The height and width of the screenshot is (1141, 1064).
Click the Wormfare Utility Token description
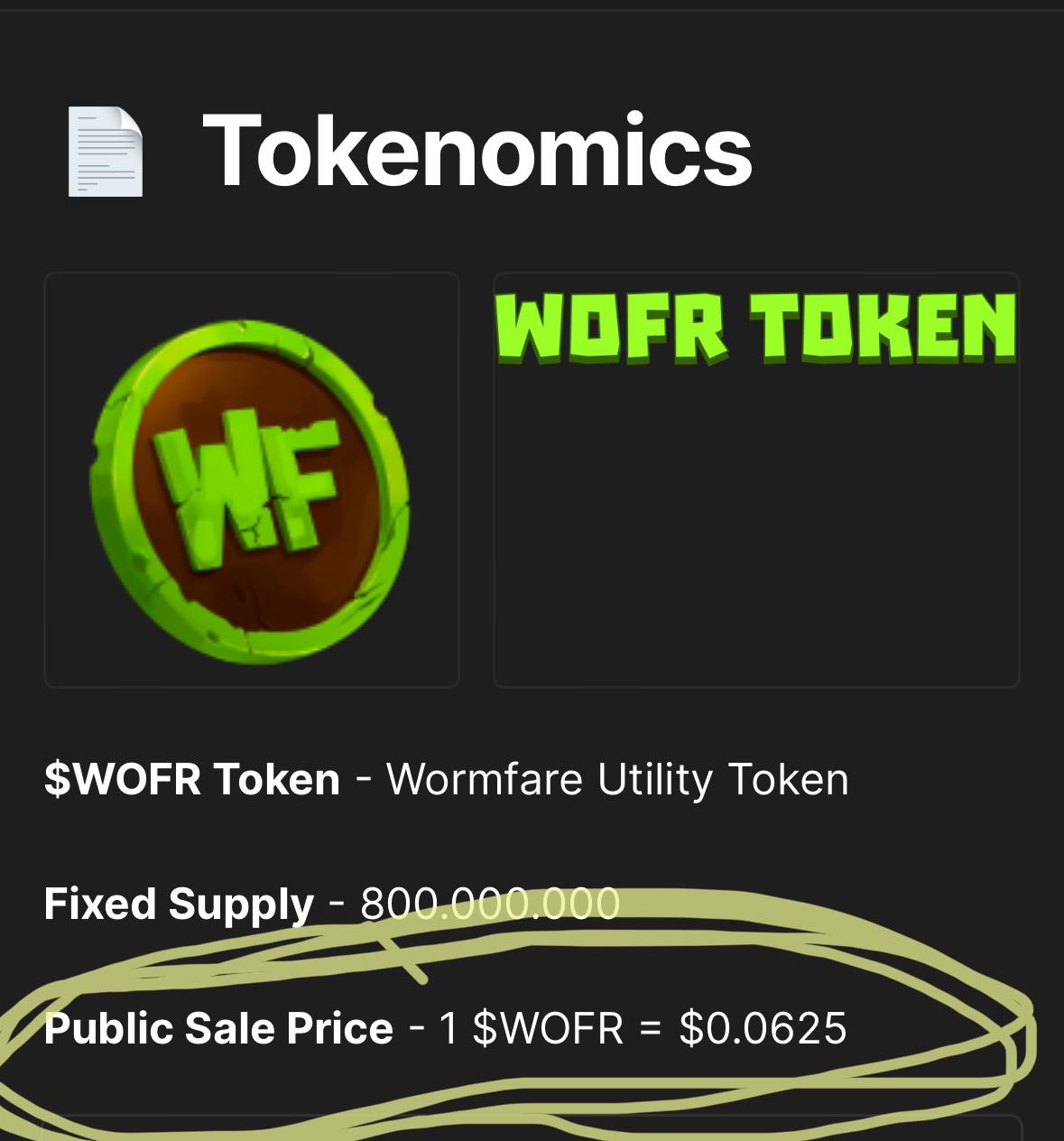click(x=617, y=779)
